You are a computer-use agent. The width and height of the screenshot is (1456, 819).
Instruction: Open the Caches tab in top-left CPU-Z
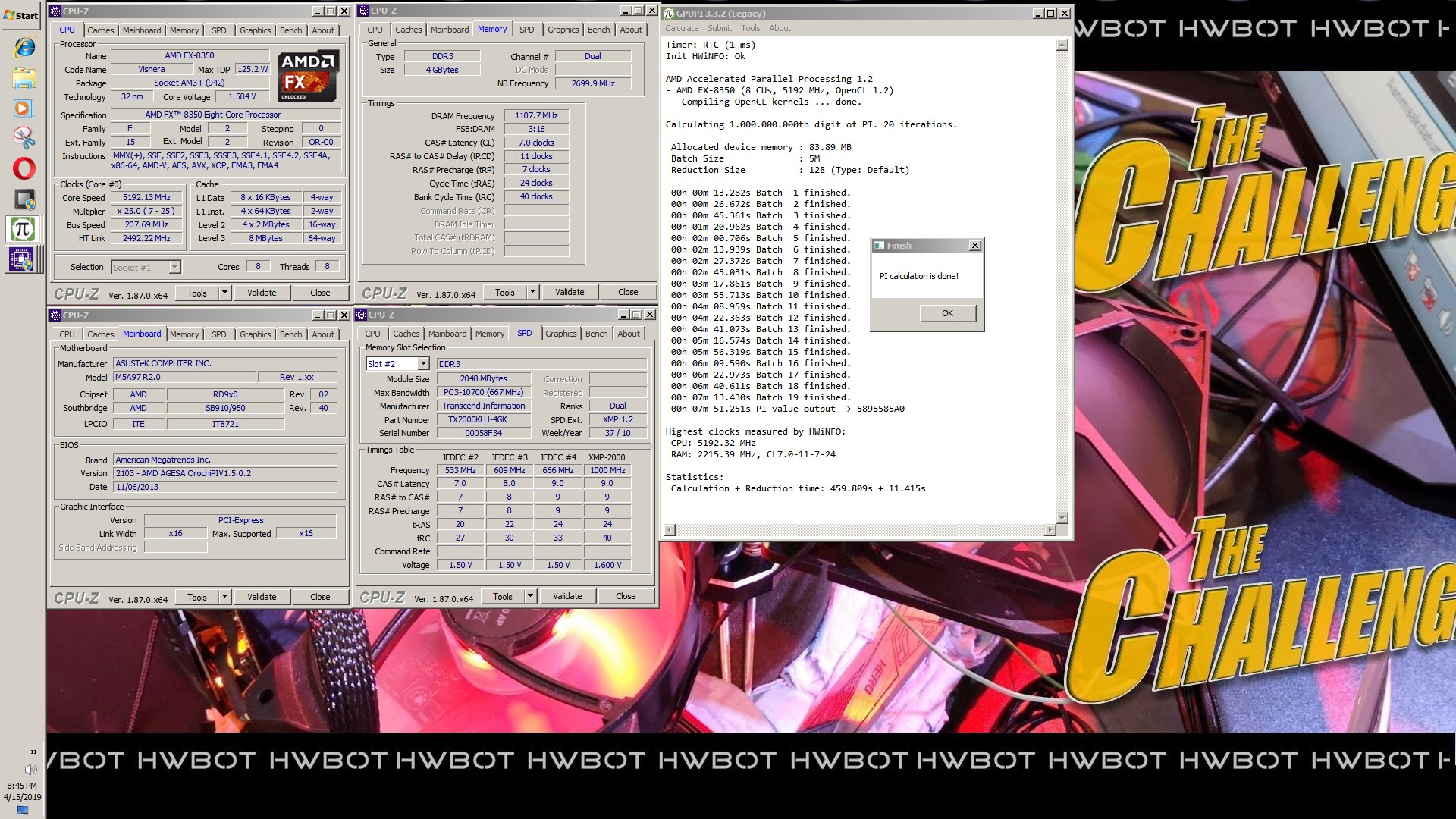point(100,30)
